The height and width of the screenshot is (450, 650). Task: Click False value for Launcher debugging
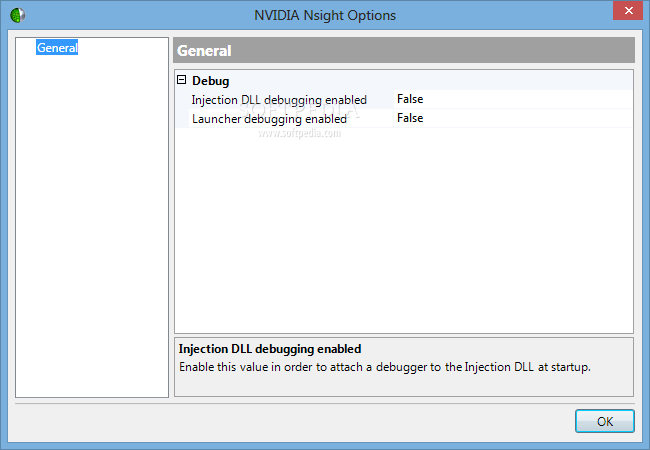513,119
